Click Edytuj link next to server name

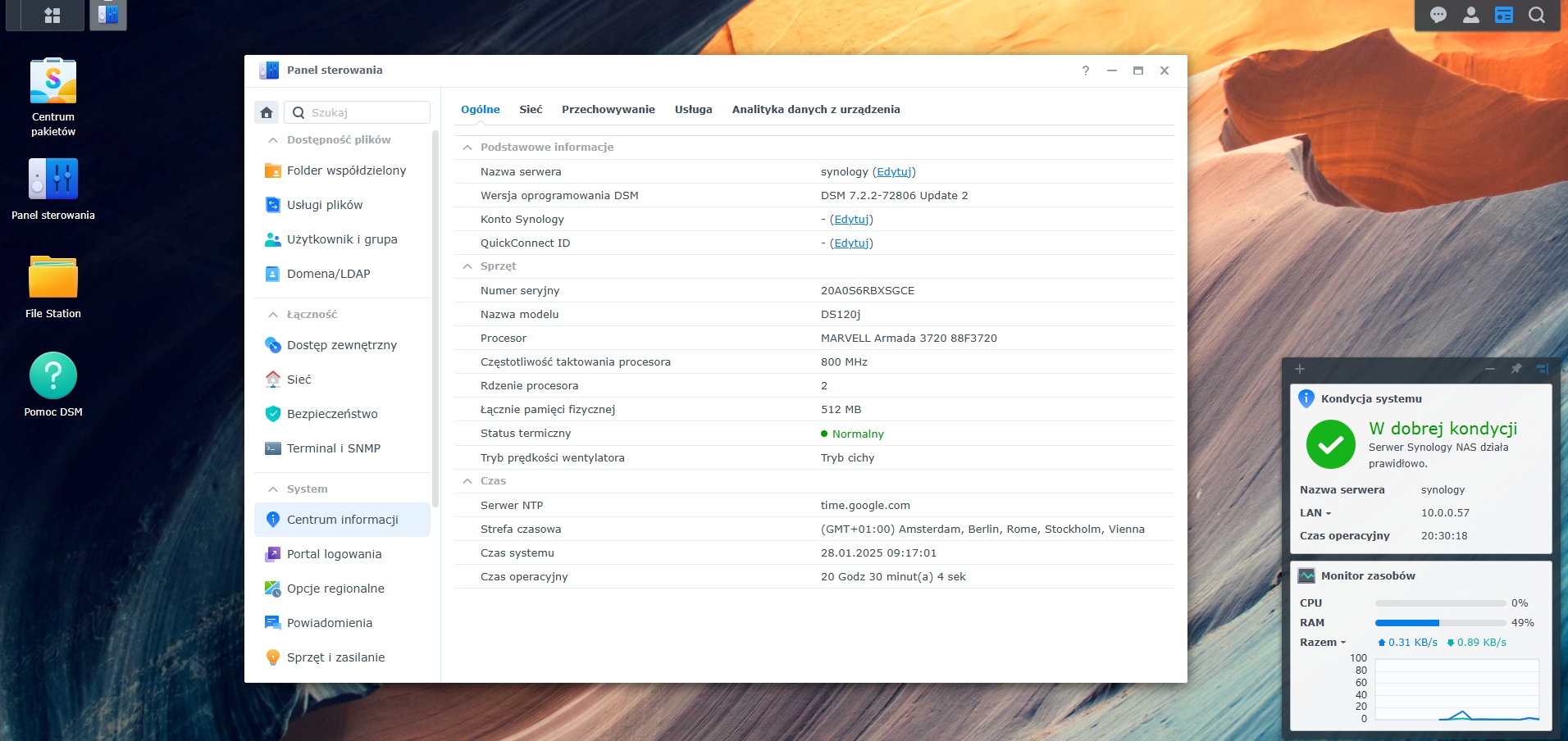pyautogui.click(x=893, y=172)
